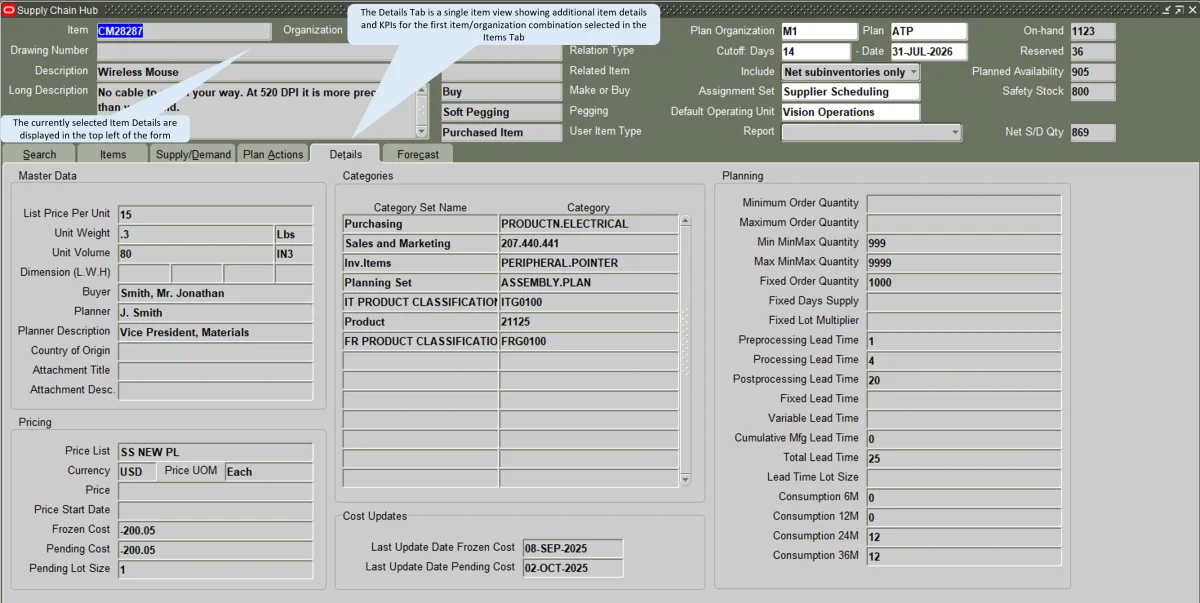The width and height of the screenshot is (1200, 603).
Task: Click the Price UOM field Each
Action: 268,472
